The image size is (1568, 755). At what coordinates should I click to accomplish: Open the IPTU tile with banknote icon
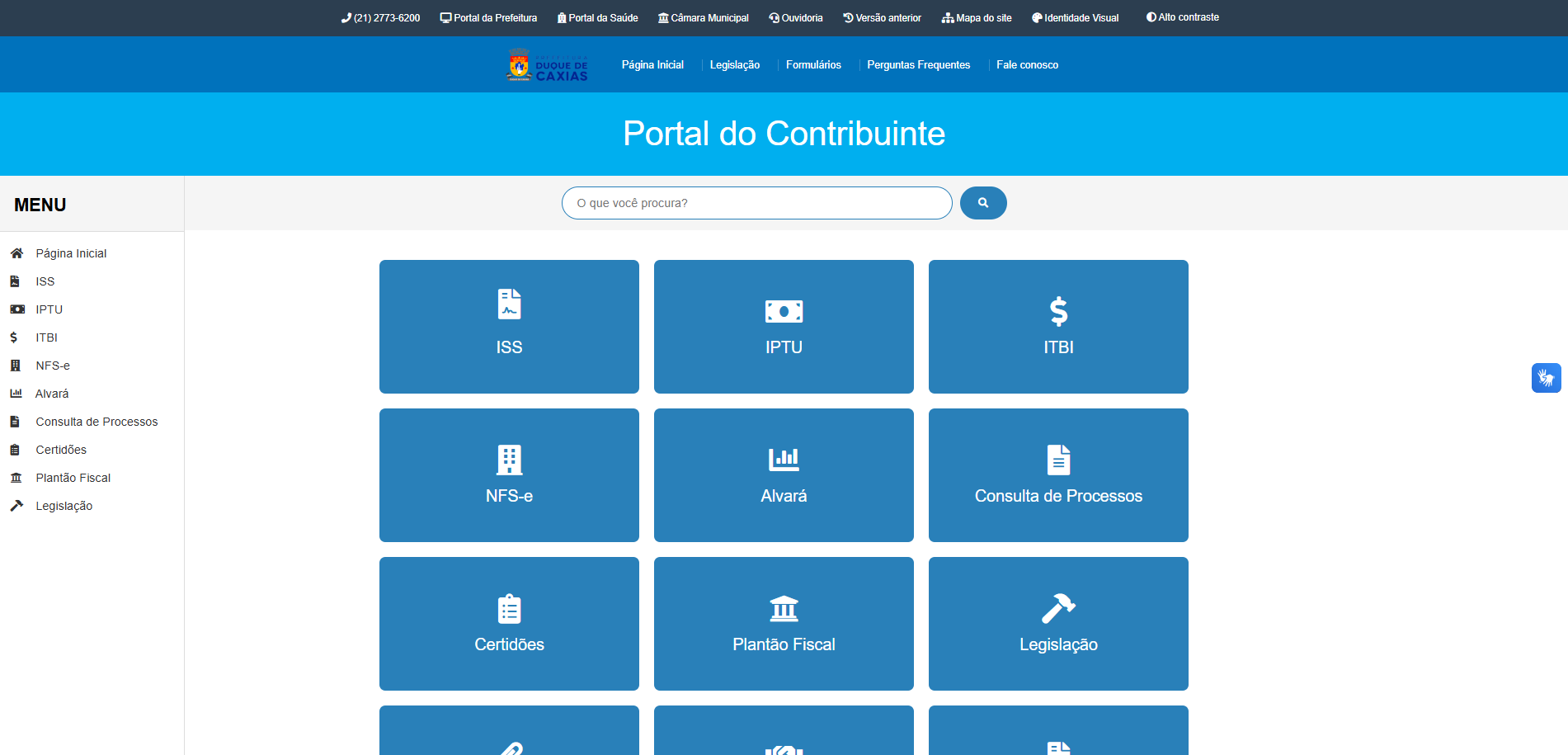coord(784,327)
